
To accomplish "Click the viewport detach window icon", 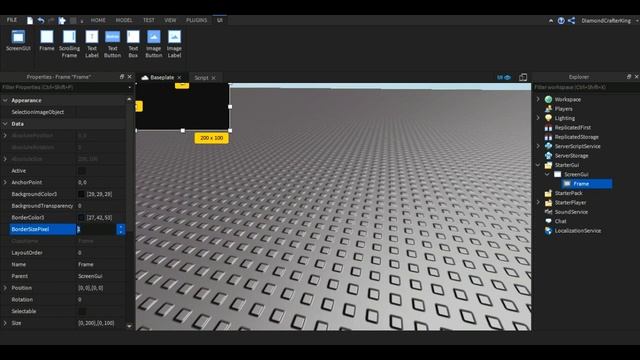I will point(523,77).
